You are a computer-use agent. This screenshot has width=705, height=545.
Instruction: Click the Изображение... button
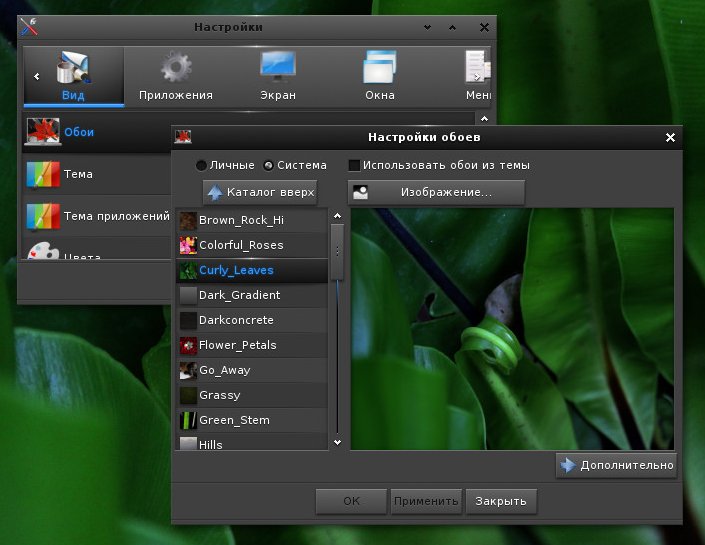pyautogui.click(x=436, y=192)
